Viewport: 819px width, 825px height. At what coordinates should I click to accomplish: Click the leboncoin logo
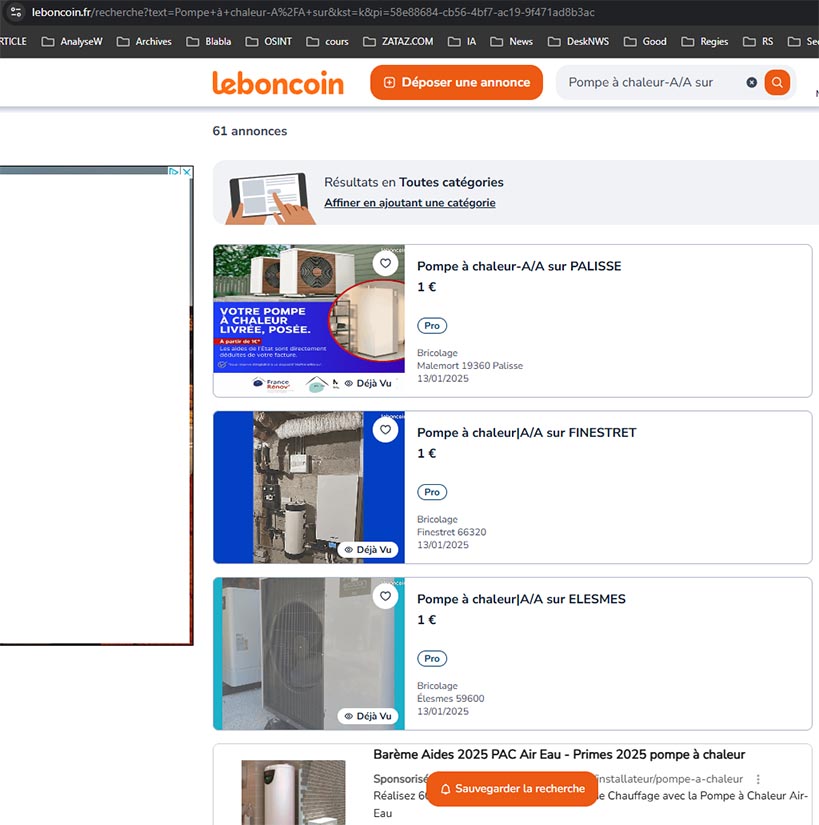(278, 83)
